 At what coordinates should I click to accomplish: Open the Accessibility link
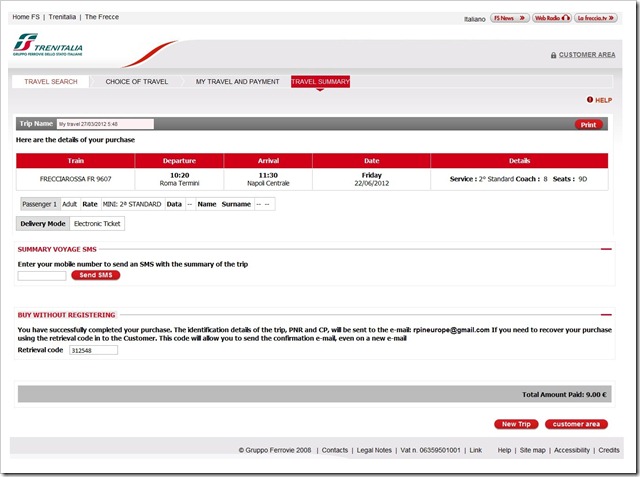(572, 450)
